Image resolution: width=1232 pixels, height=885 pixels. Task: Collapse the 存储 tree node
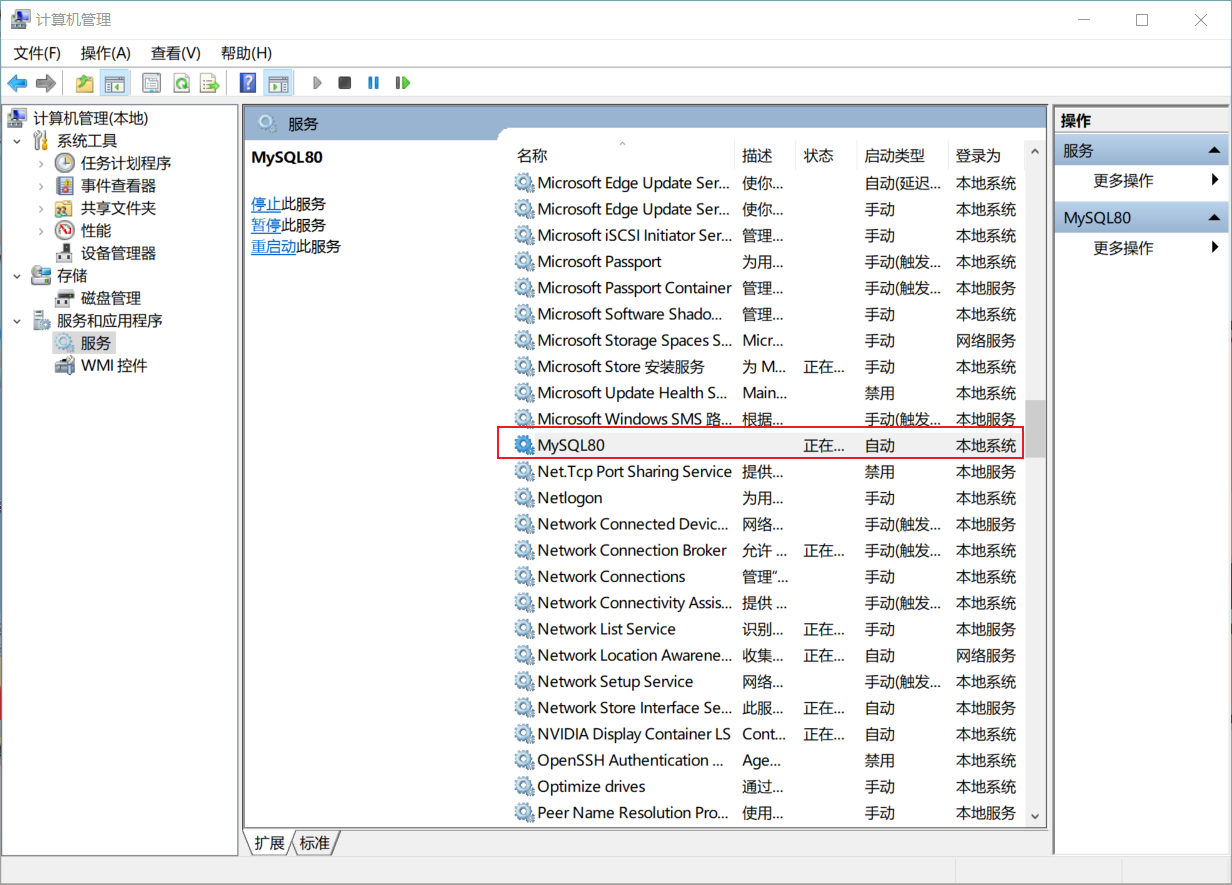click(x=17, y=276)
